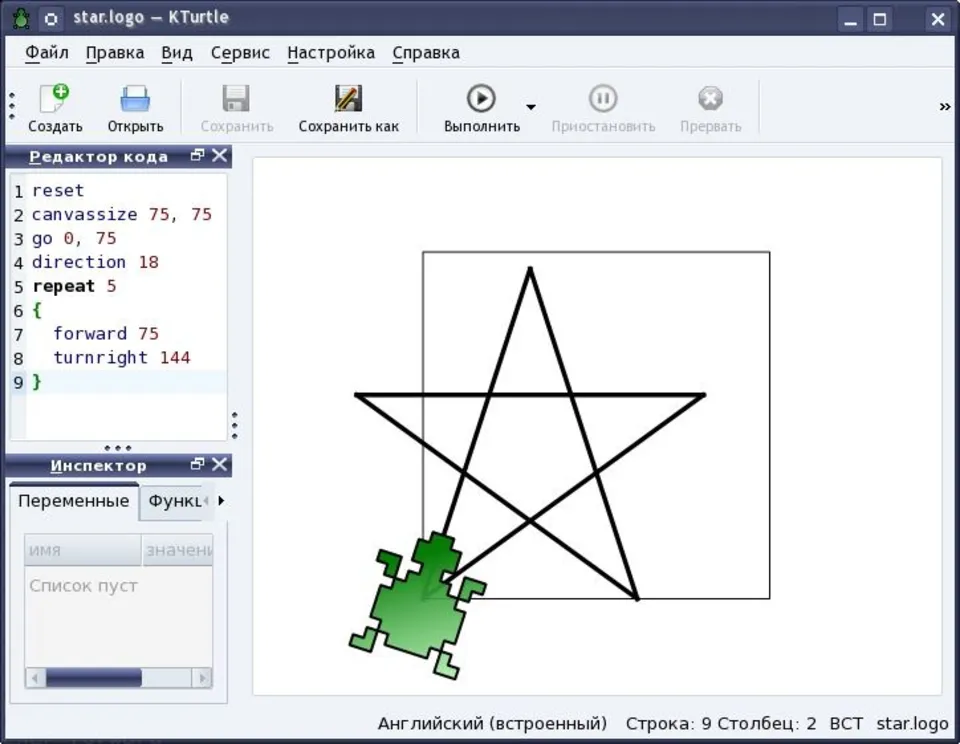The width and height of the screenshot is (960, 744).
Task: Click the Английский (встроенный) status entry
Action: (492, 724)
